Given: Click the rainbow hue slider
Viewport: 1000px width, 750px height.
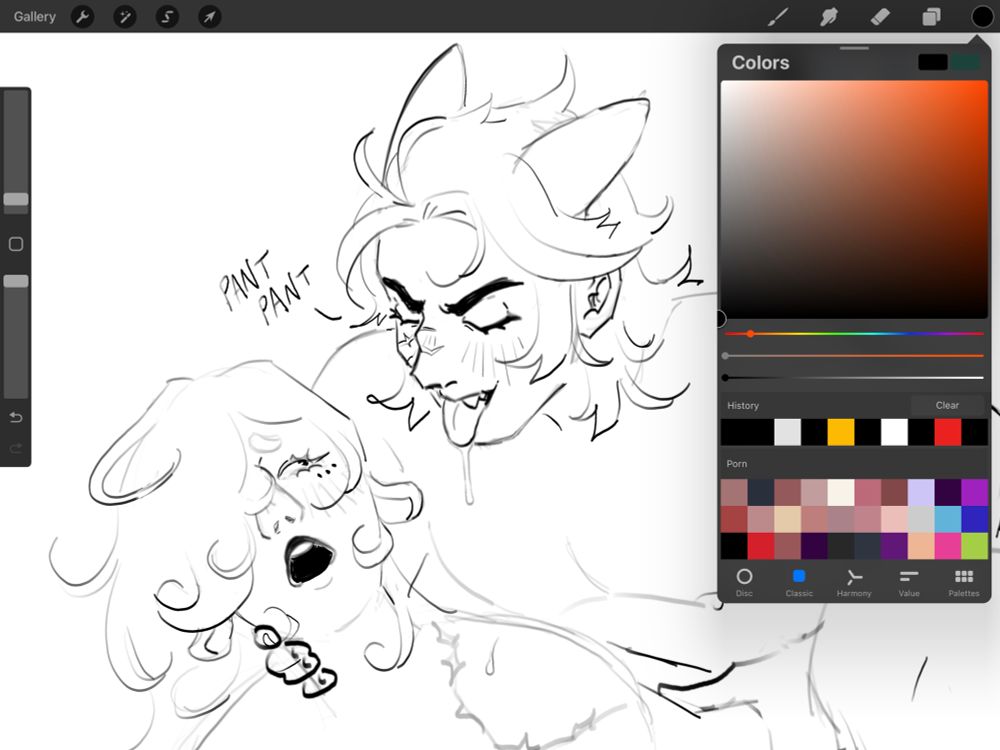Looking at the screenshot, I should 854,334.
